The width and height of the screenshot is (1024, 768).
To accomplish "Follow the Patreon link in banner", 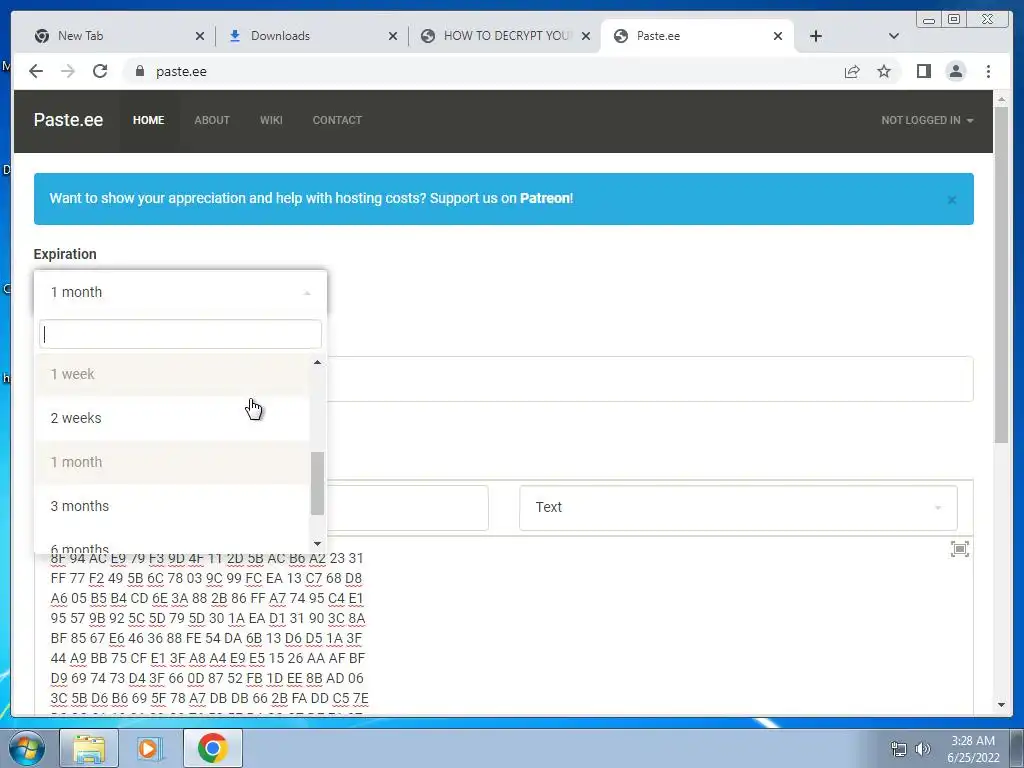I will tap(545, 199).
